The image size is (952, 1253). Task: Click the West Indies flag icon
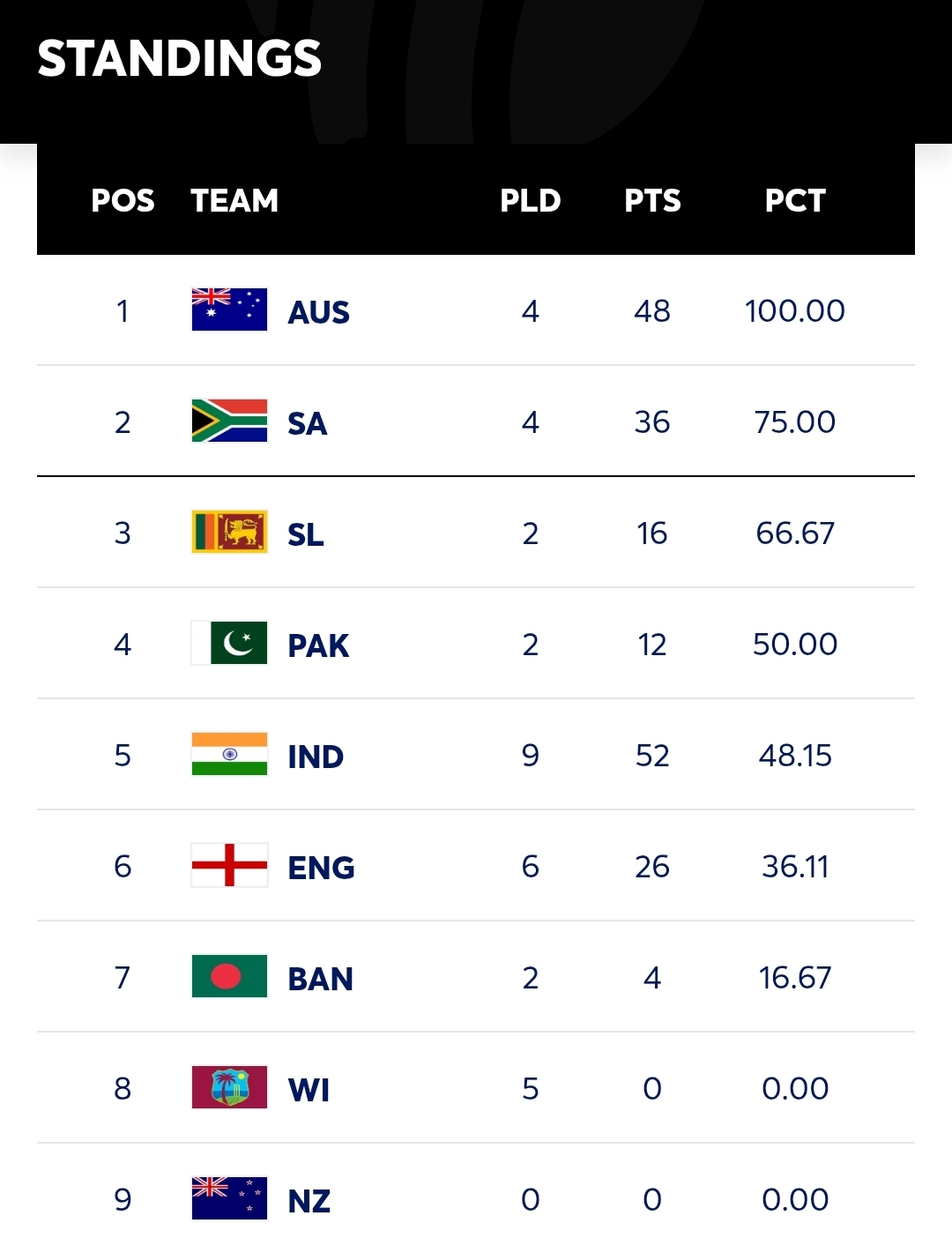pos(229,1088)
